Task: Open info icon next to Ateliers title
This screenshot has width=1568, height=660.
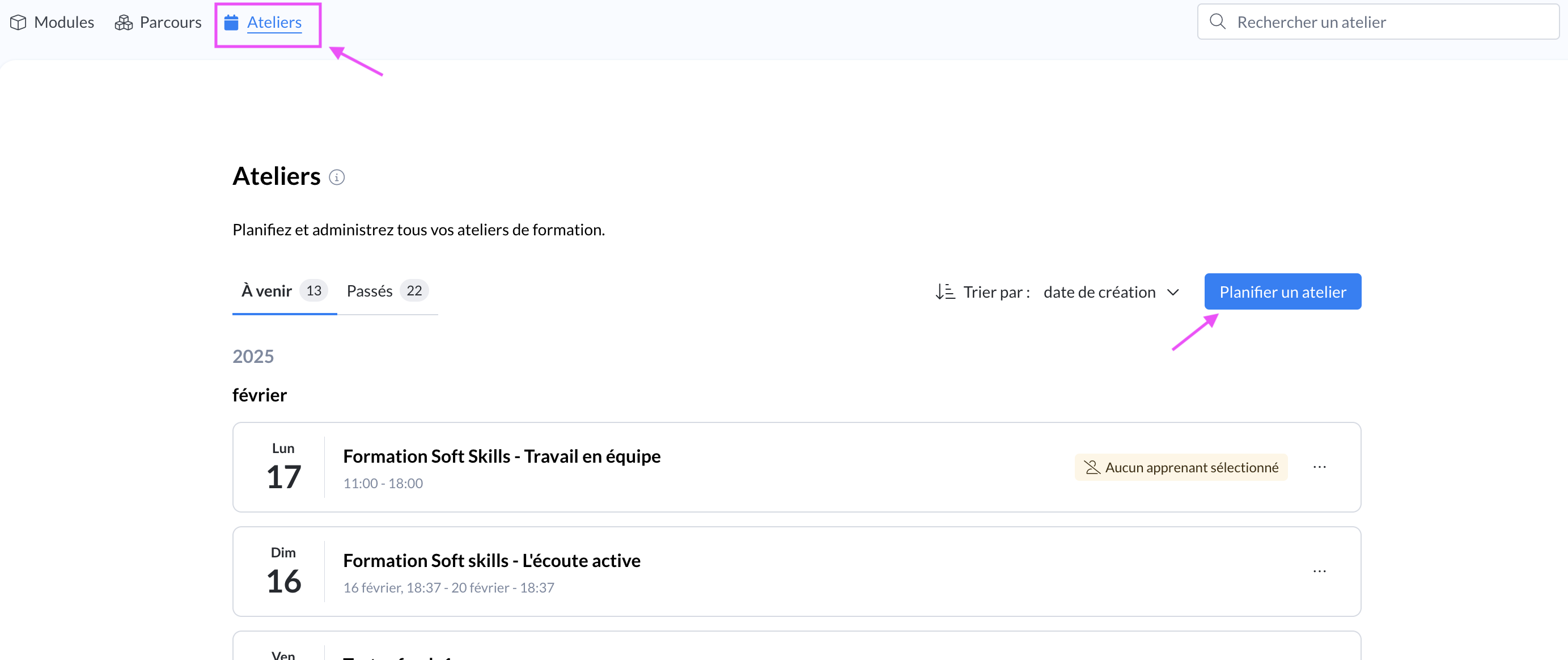Action: click(337, 177)
